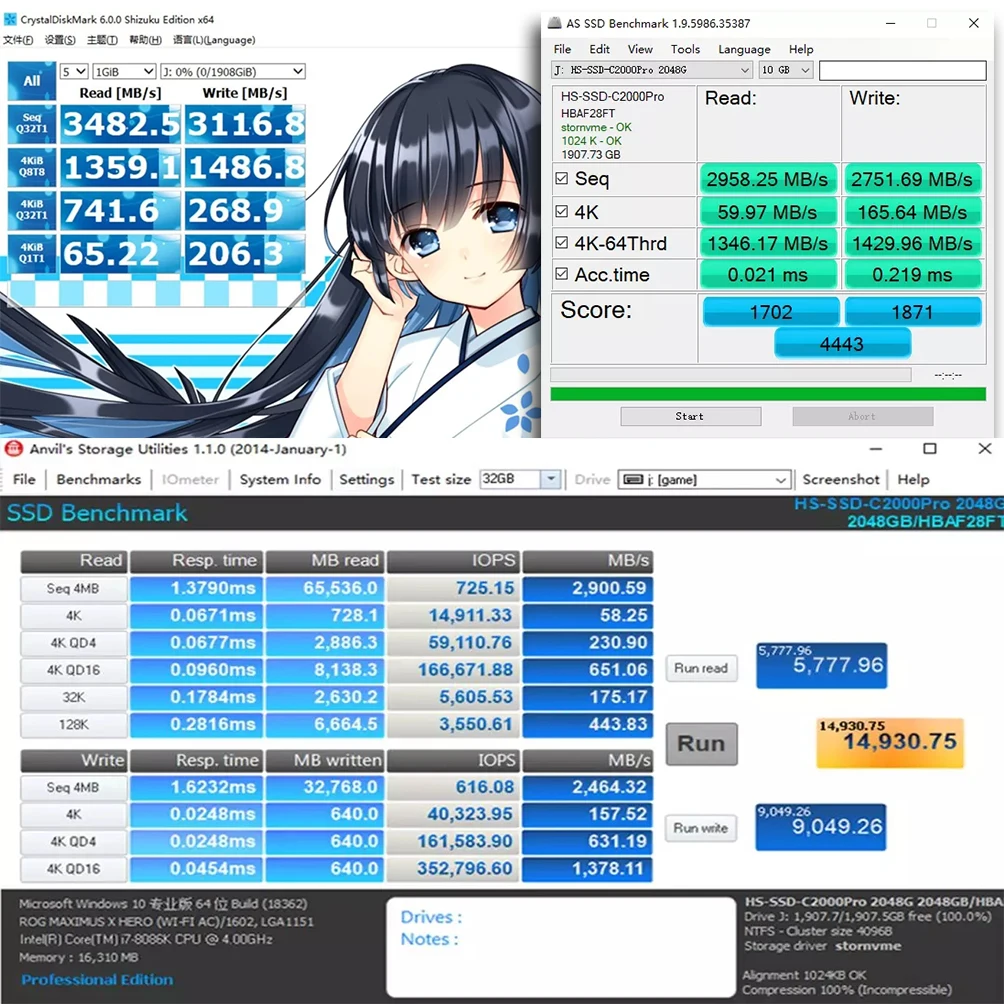Open the J: drive dropdown in CrystalDiskMark
The image size is (1004, 1004).
(232, 72)
